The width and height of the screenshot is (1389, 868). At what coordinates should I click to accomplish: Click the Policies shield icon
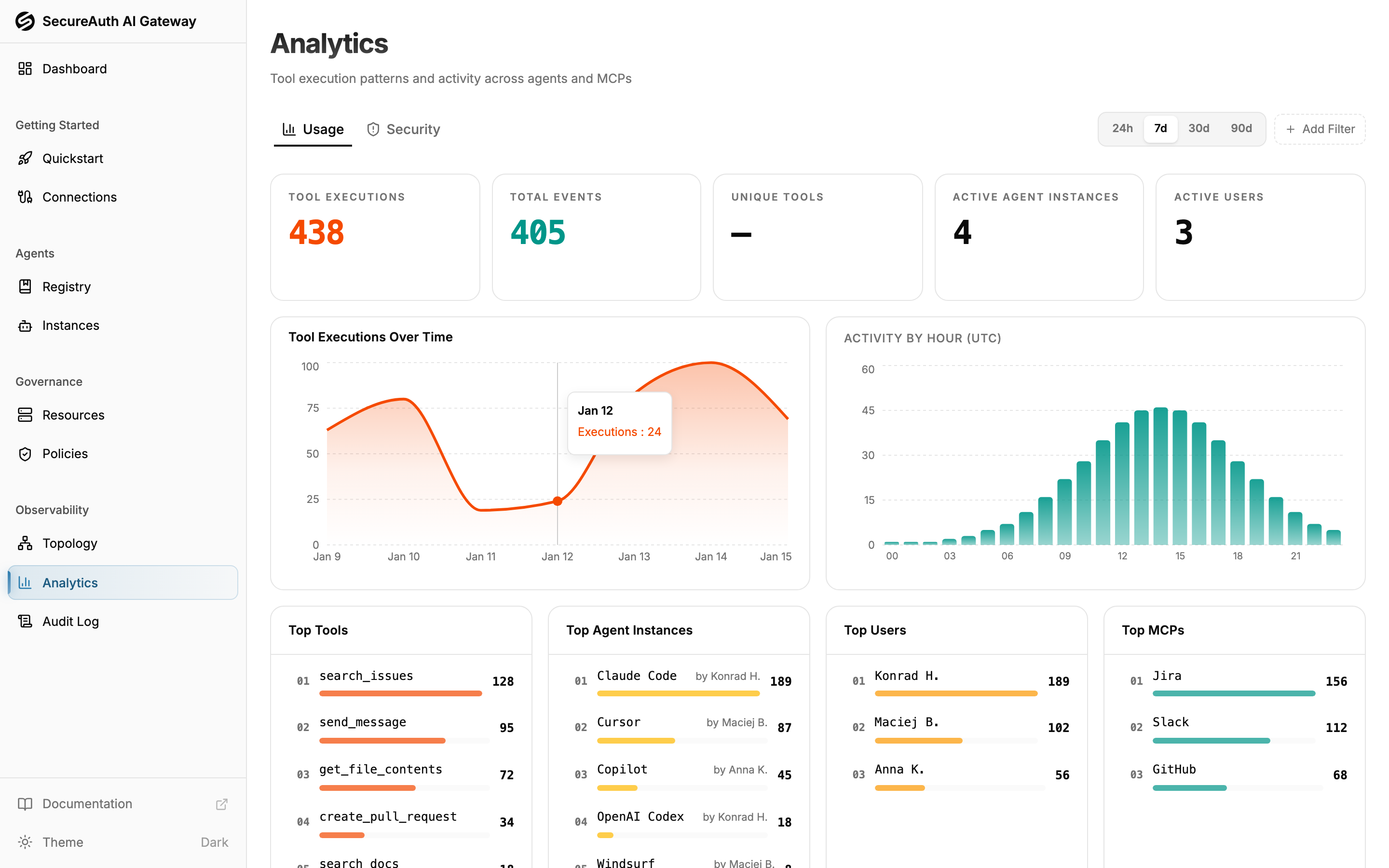25,453
